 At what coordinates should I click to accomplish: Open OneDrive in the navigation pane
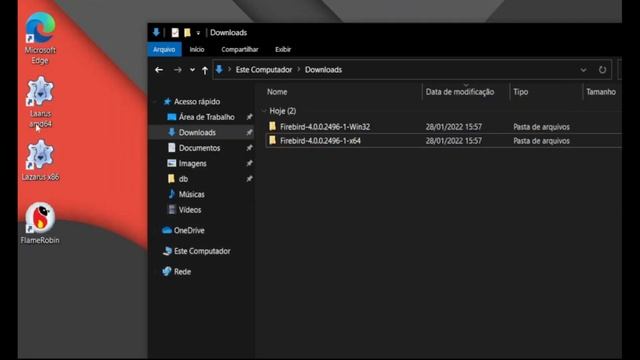click(x=189, y=231)
